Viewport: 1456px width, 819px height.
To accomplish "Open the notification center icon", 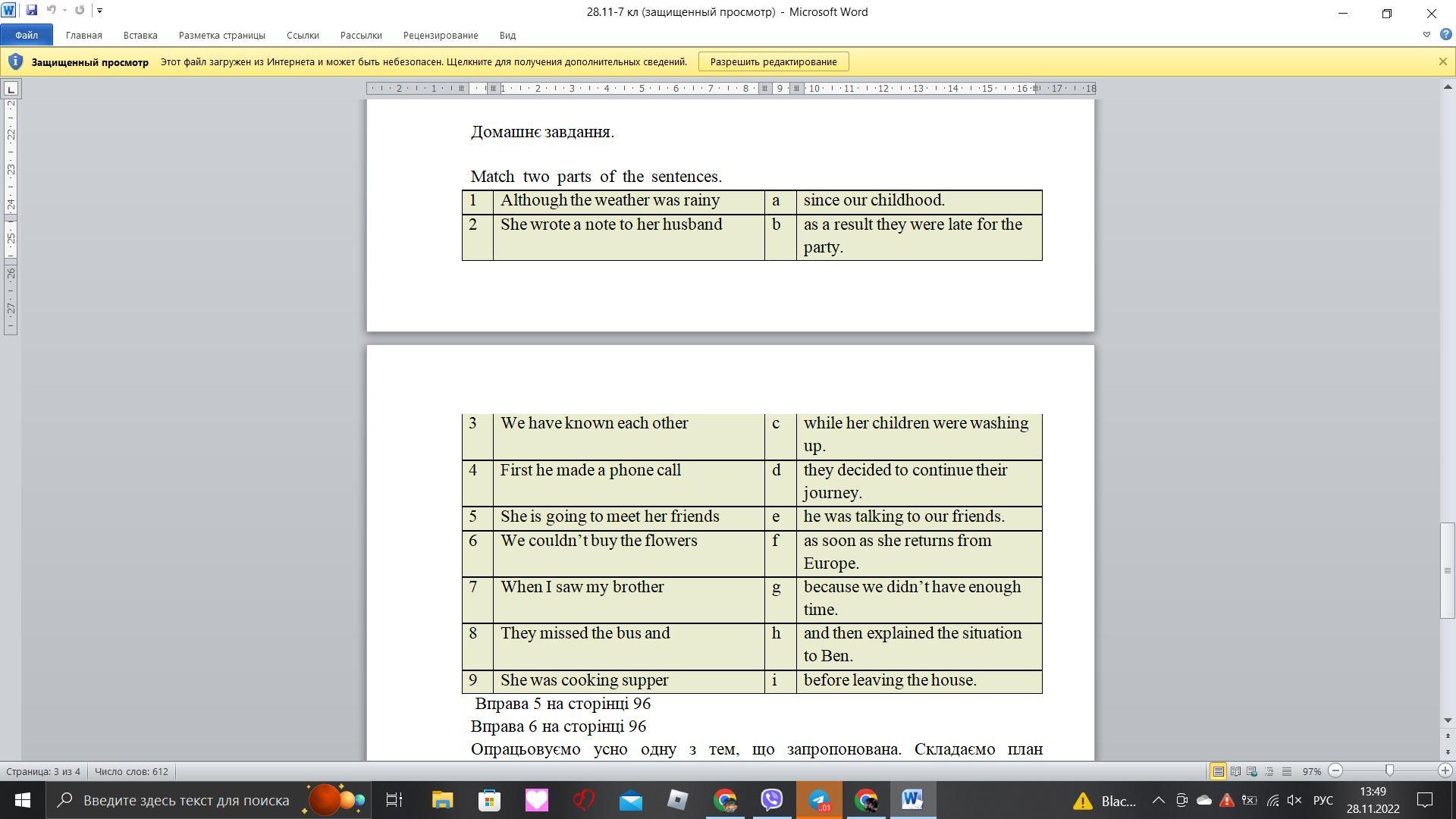I will (x=1425, y=800).
